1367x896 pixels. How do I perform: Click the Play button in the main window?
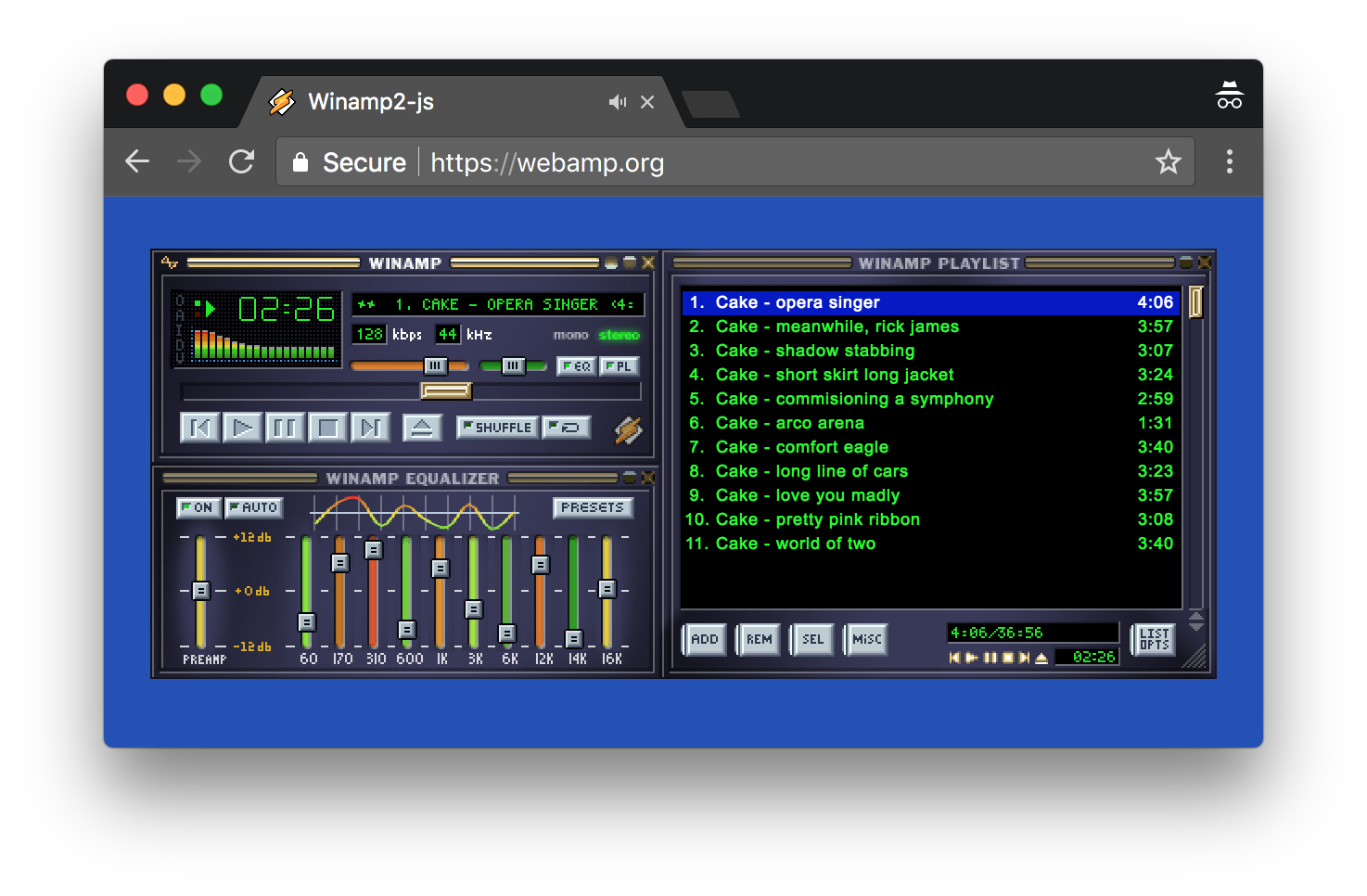click(242, 427)
